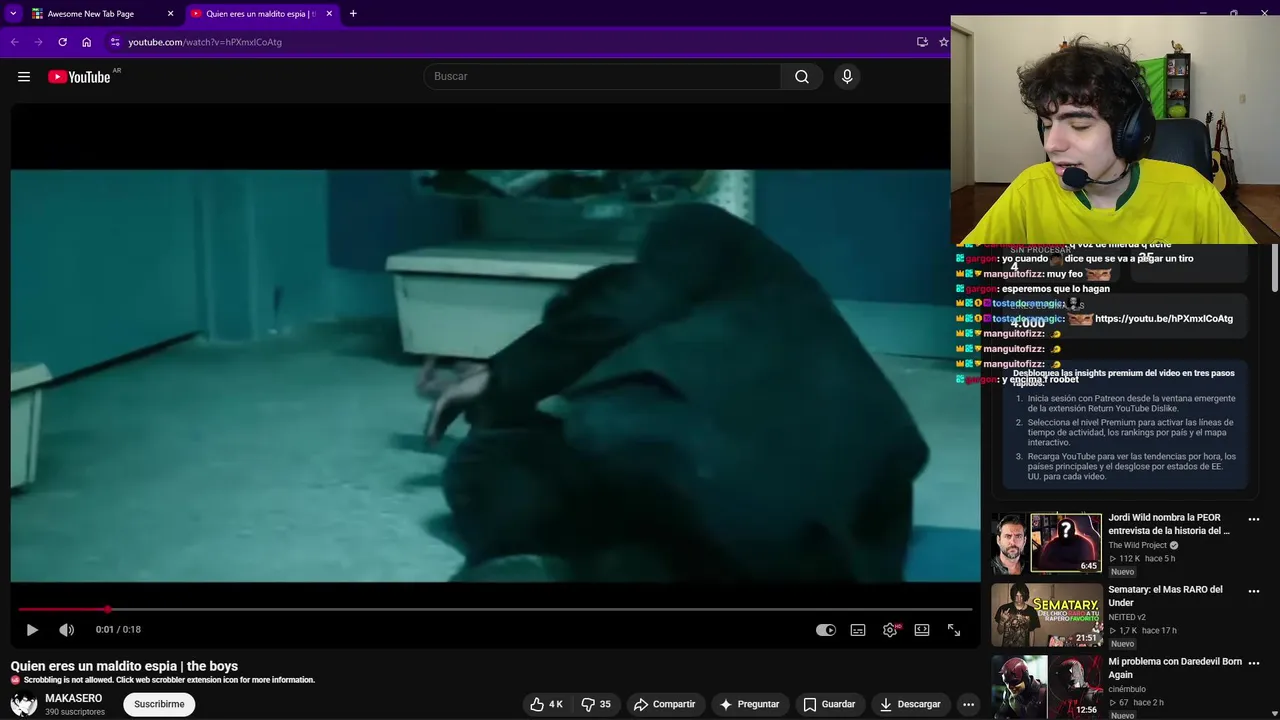Open Sematary: el Mas RARO del Under title

tap(1165, 596)
